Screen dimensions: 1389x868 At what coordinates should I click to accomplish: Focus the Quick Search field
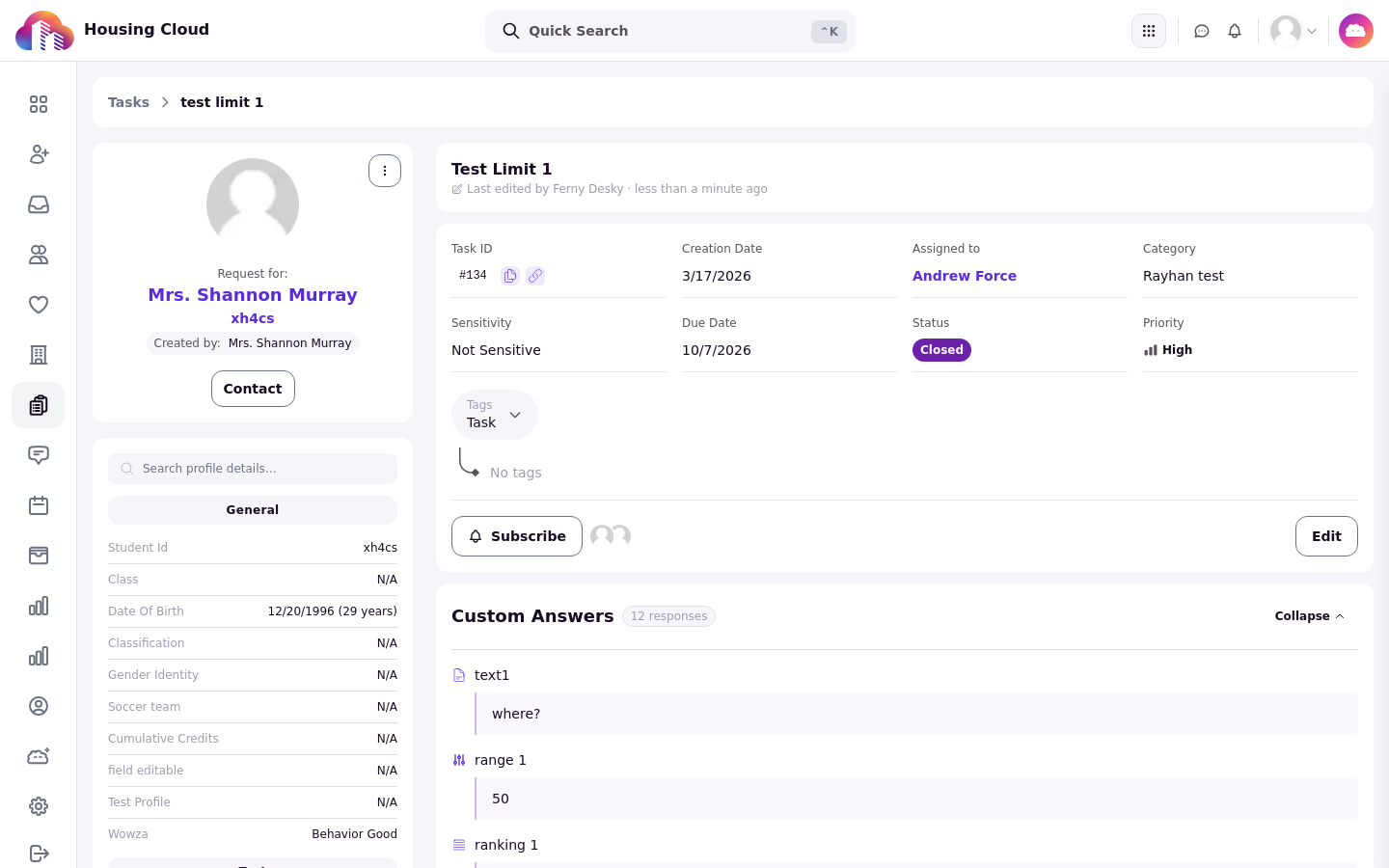670,31
